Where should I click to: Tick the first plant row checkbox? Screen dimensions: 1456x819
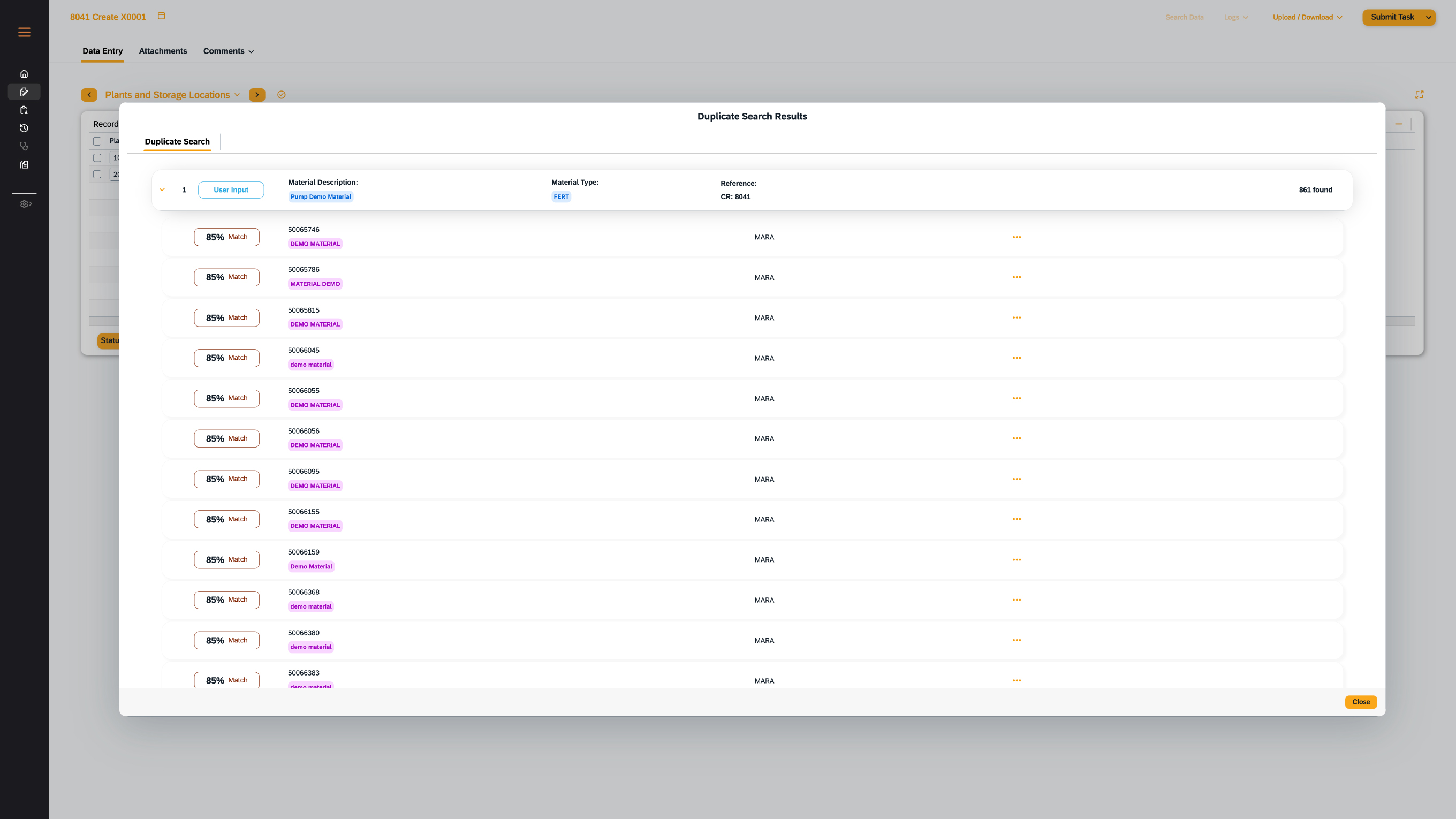[97, 158]
